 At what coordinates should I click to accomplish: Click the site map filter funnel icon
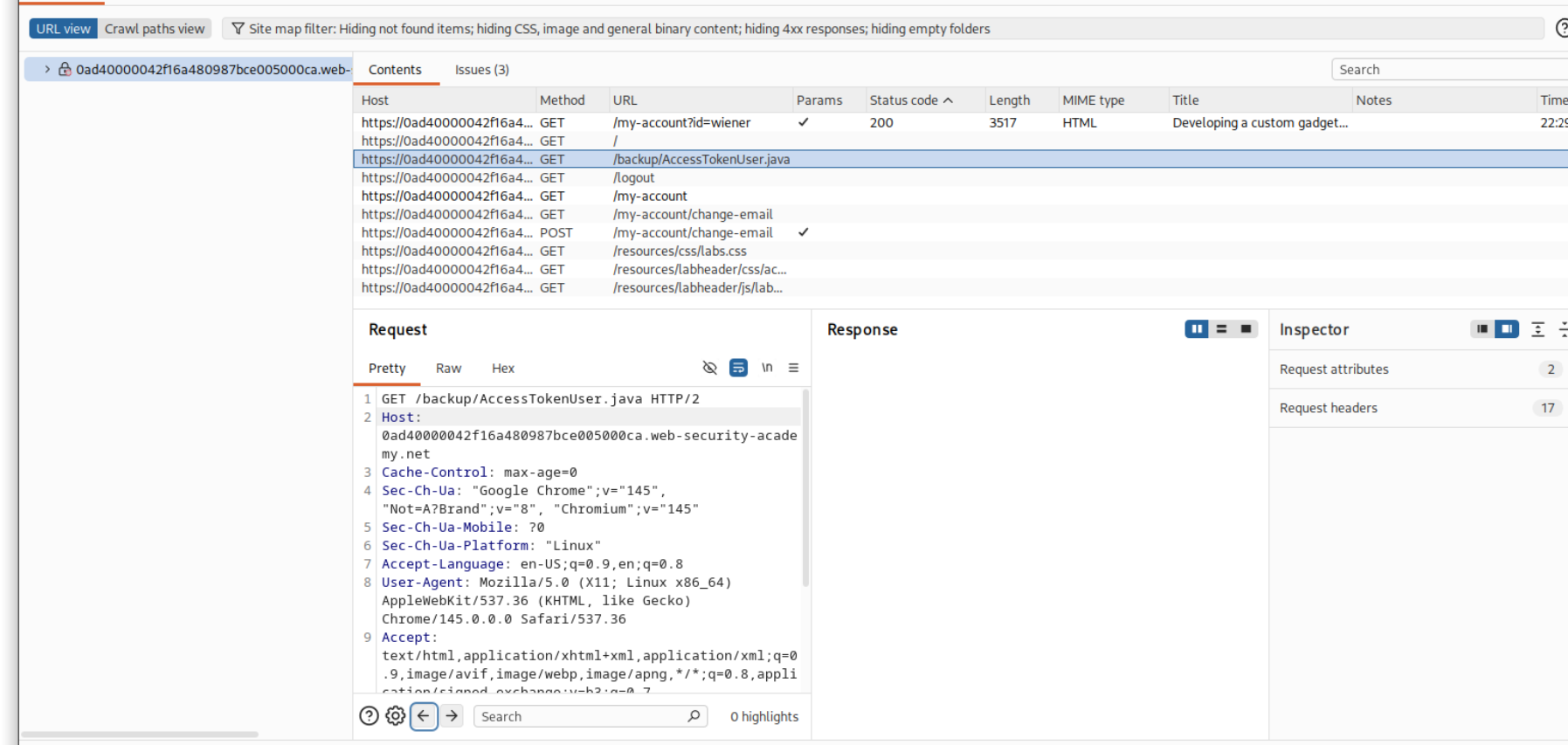coord(238,29)
